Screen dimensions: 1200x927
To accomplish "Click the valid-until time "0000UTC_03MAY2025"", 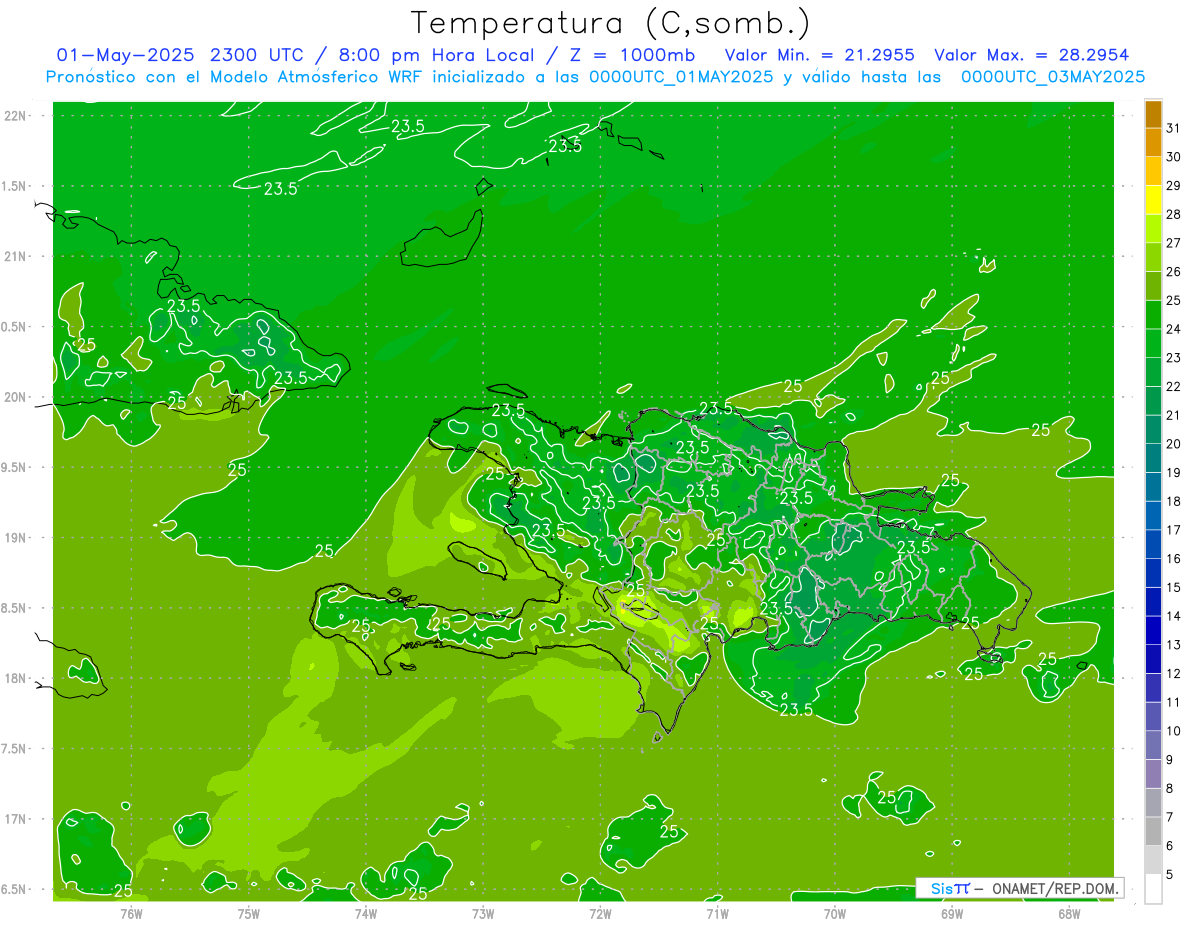I will click(x=1053, y=77).
